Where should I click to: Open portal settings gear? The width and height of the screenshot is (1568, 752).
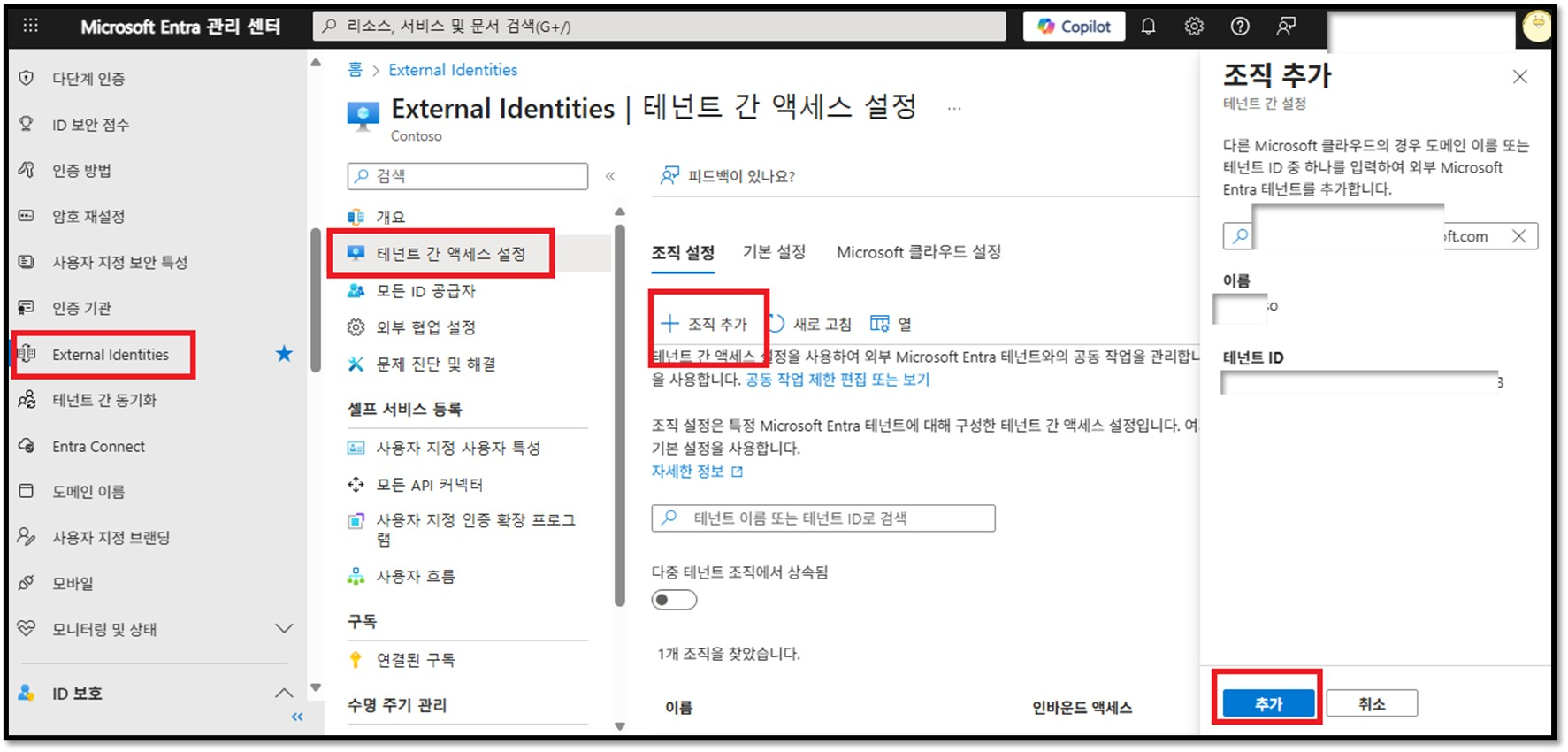(x=1194, y=27)
